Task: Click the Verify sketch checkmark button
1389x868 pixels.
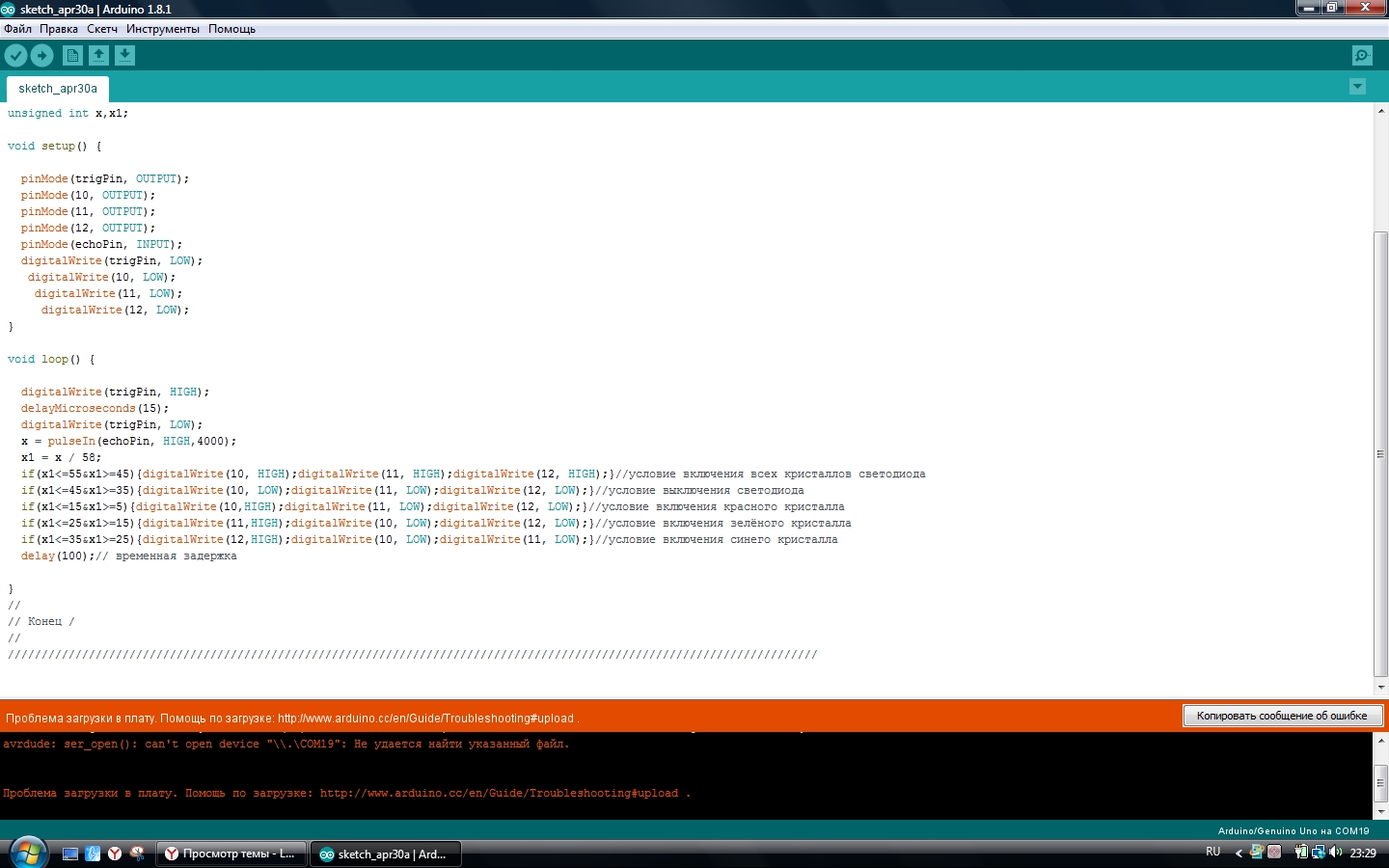Action: point(16,56)
